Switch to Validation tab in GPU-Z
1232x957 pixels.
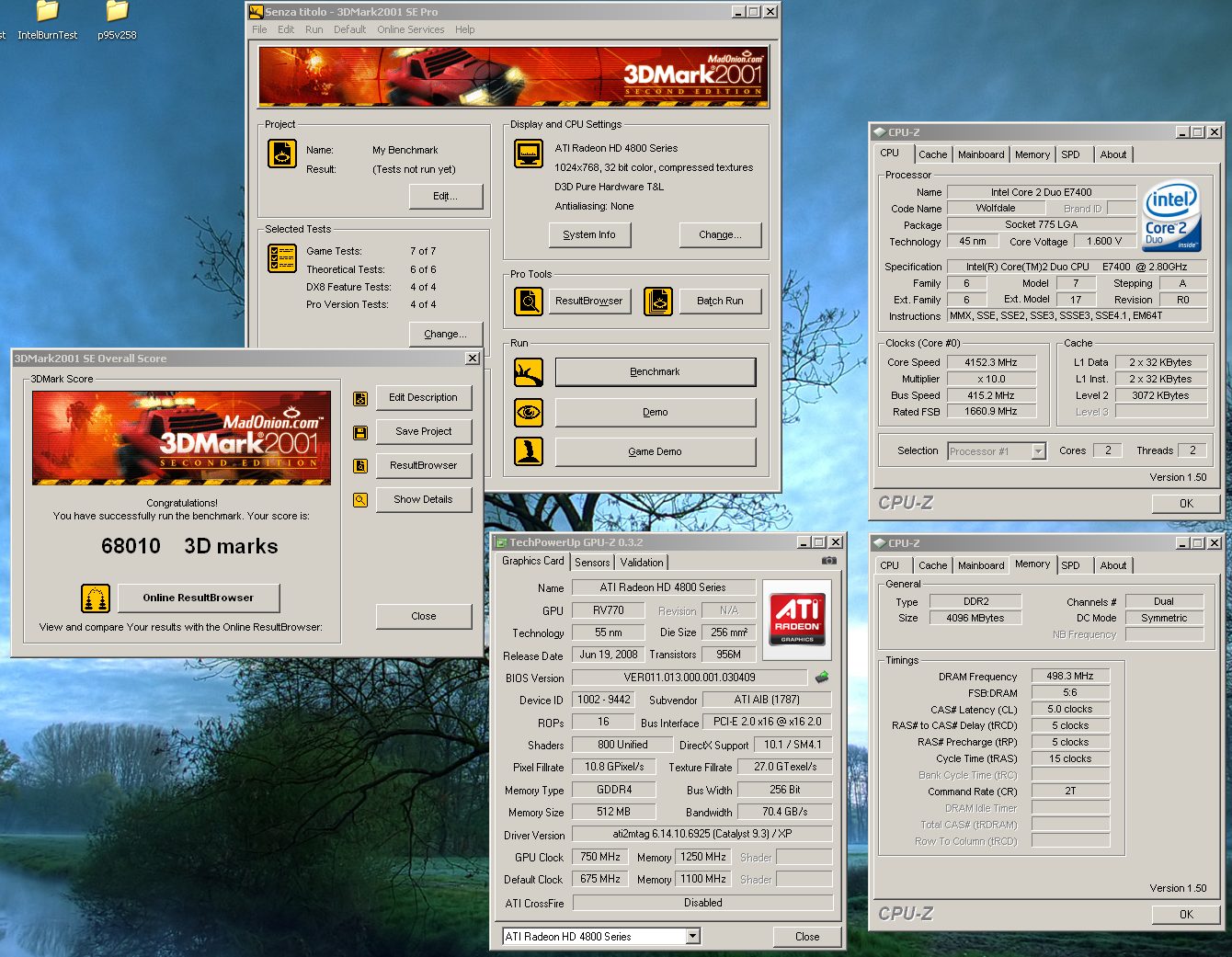pyautogui.click(x=642, y=563)
